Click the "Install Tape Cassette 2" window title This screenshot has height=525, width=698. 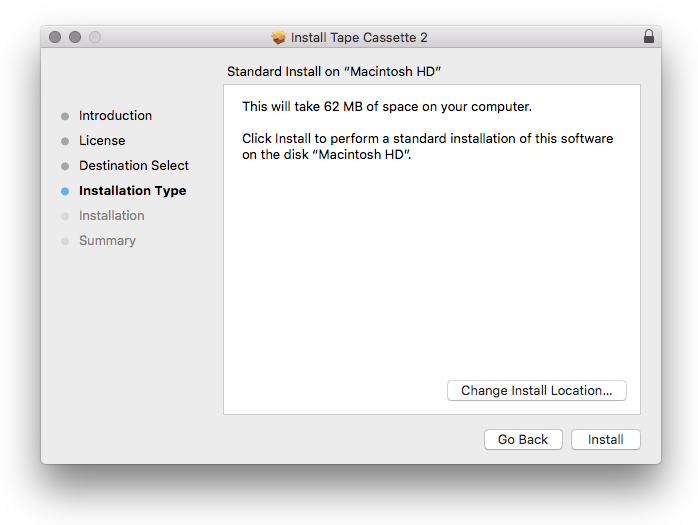click(359, 37)
